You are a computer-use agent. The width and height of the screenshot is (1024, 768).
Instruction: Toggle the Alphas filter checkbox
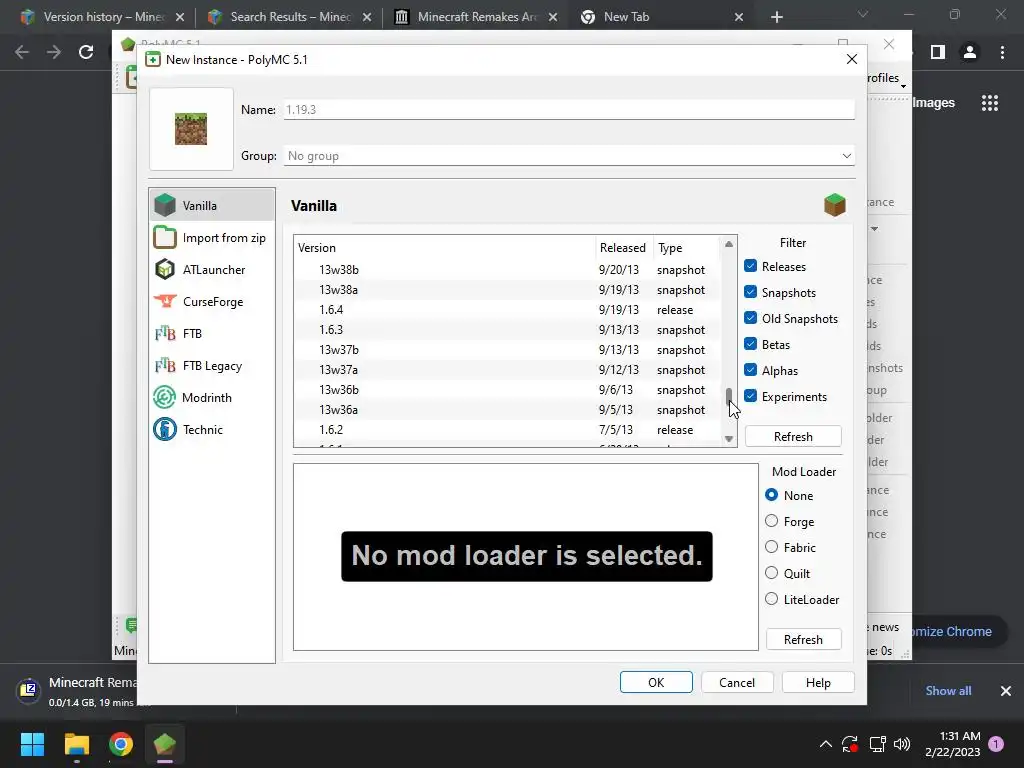(750, 370)
